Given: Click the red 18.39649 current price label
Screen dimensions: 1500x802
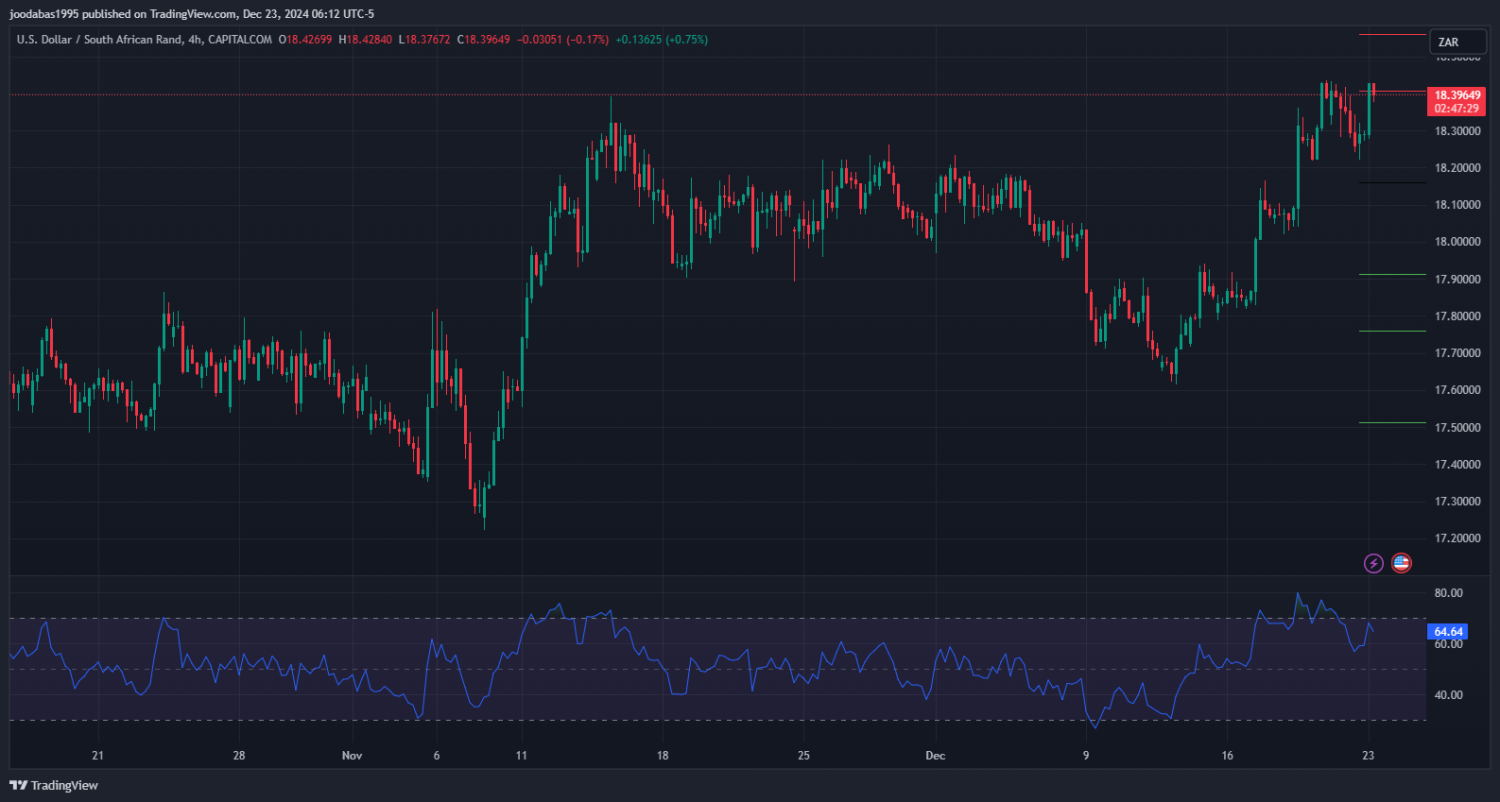Looking at the screenshot, I should click(1455, 94).
